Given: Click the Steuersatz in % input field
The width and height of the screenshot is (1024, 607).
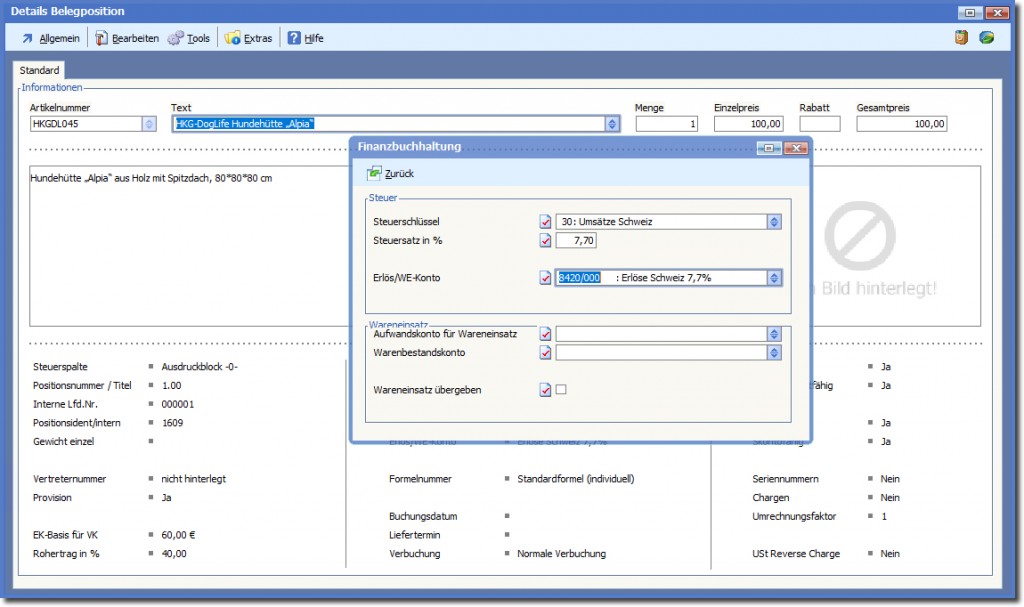Looking at the screenshot, I should [576, 241].
